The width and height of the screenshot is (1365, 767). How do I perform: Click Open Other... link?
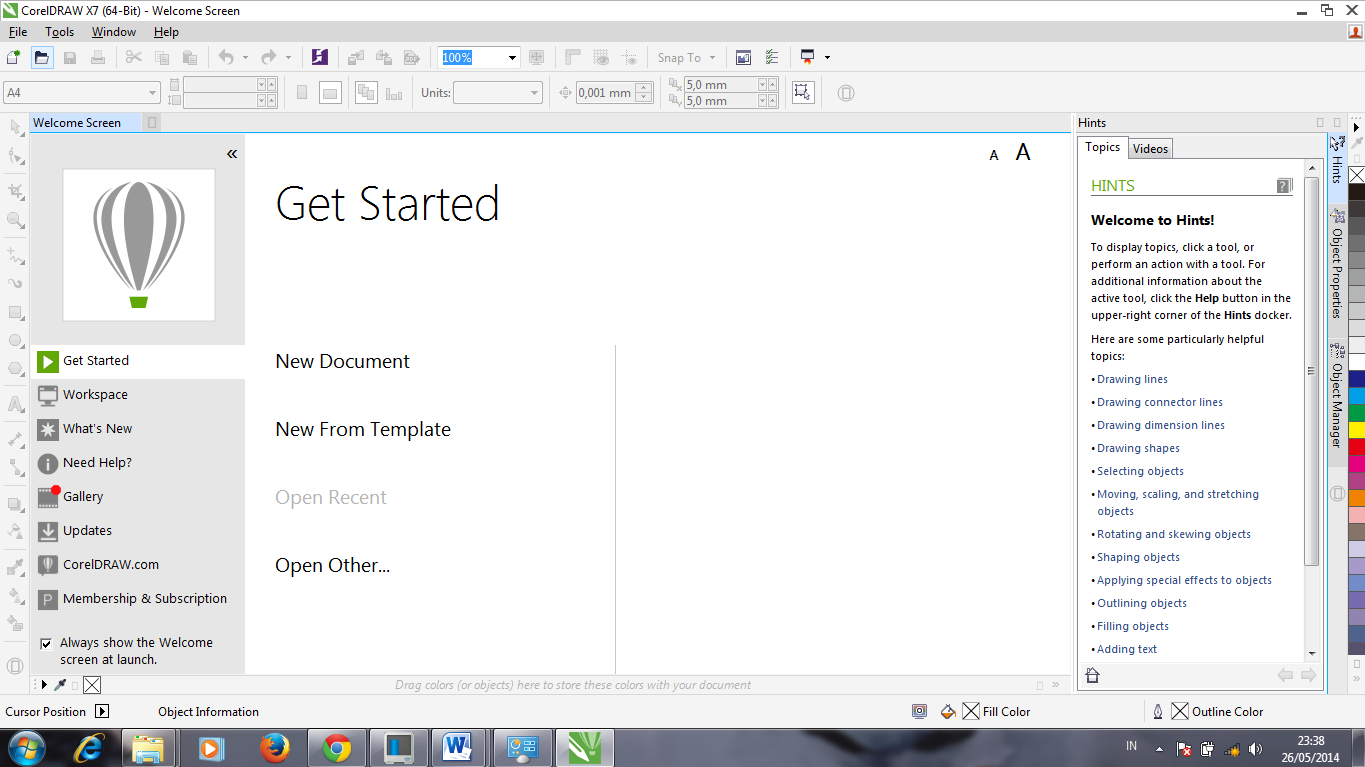pyautogui.click(x=332, y=566)
